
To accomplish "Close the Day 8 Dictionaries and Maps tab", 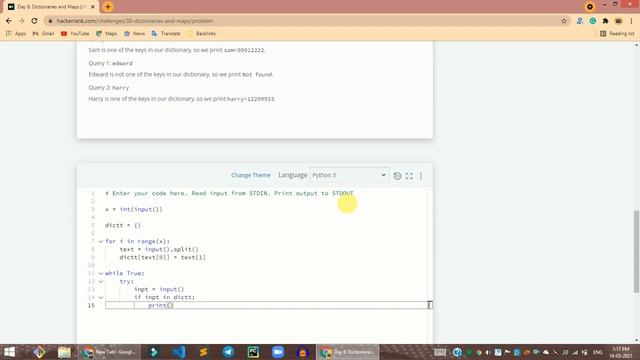I will pyautogui.click(x=93, y=7).
